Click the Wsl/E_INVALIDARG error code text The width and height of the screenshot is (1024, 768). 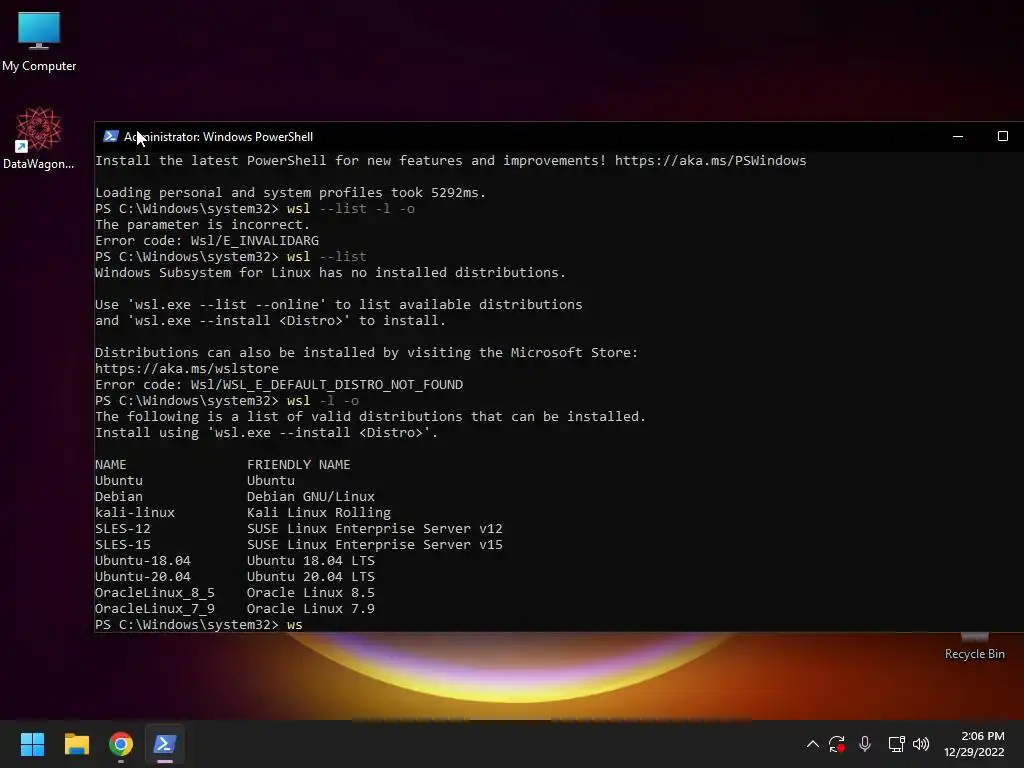coord(255,241)
